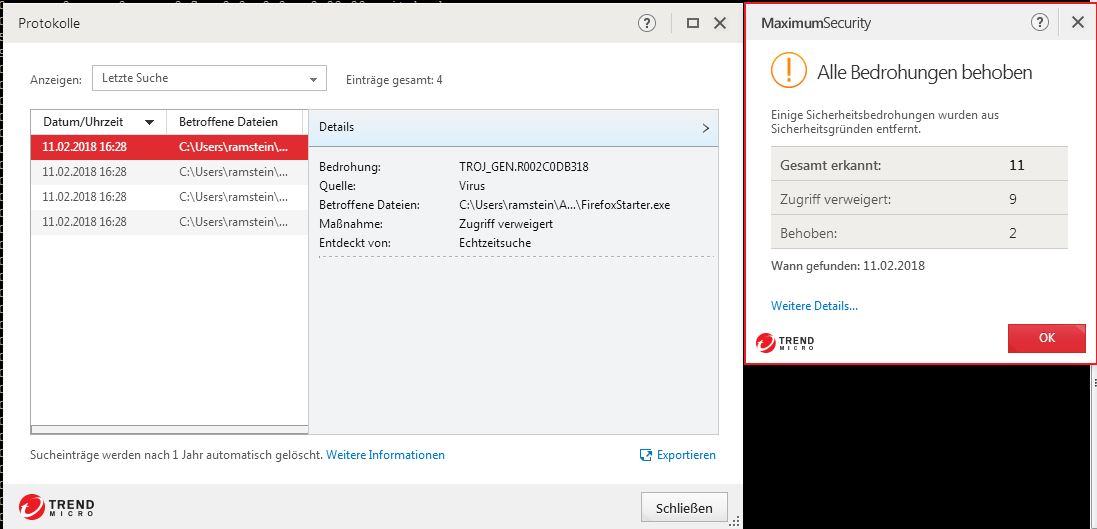Maximize the Protokolle window

click(x=692, y=23)
